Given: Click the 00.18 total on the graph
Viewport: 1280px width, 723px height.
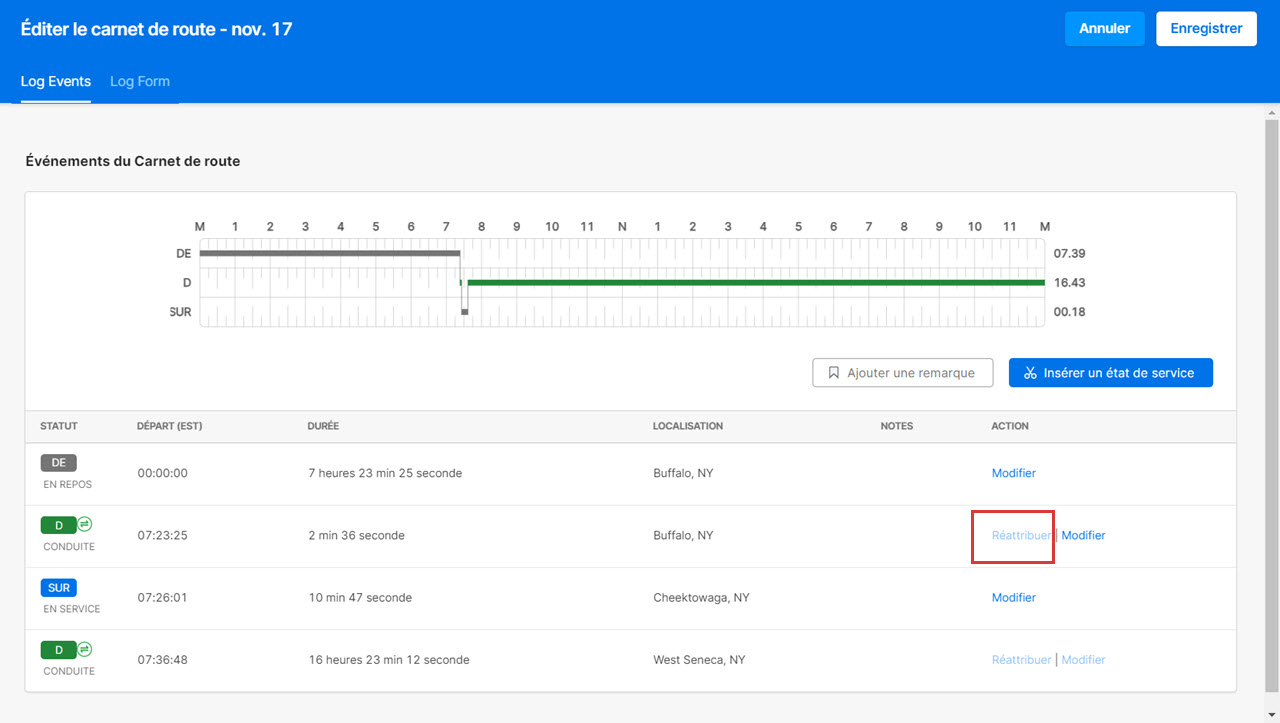Looking at the screenshot, I should coord(1069,312).
